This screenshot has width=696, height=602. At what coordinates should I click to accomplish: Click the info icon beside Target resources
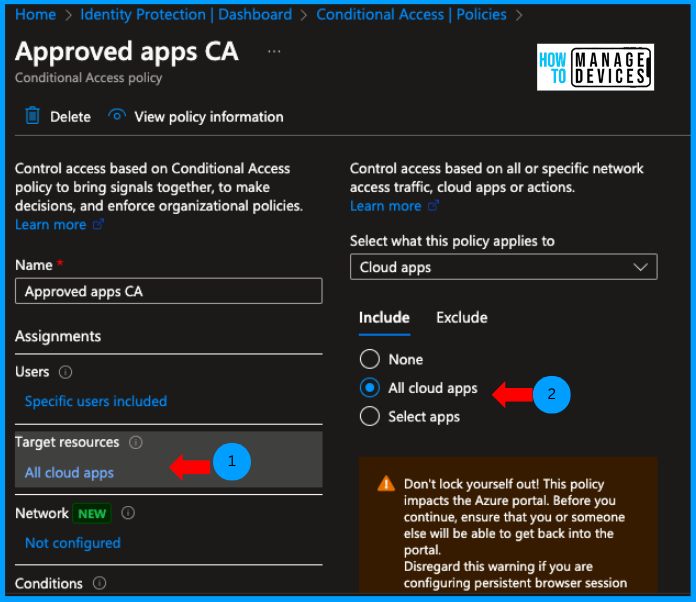pyautogui.click(x=135, y=442)
